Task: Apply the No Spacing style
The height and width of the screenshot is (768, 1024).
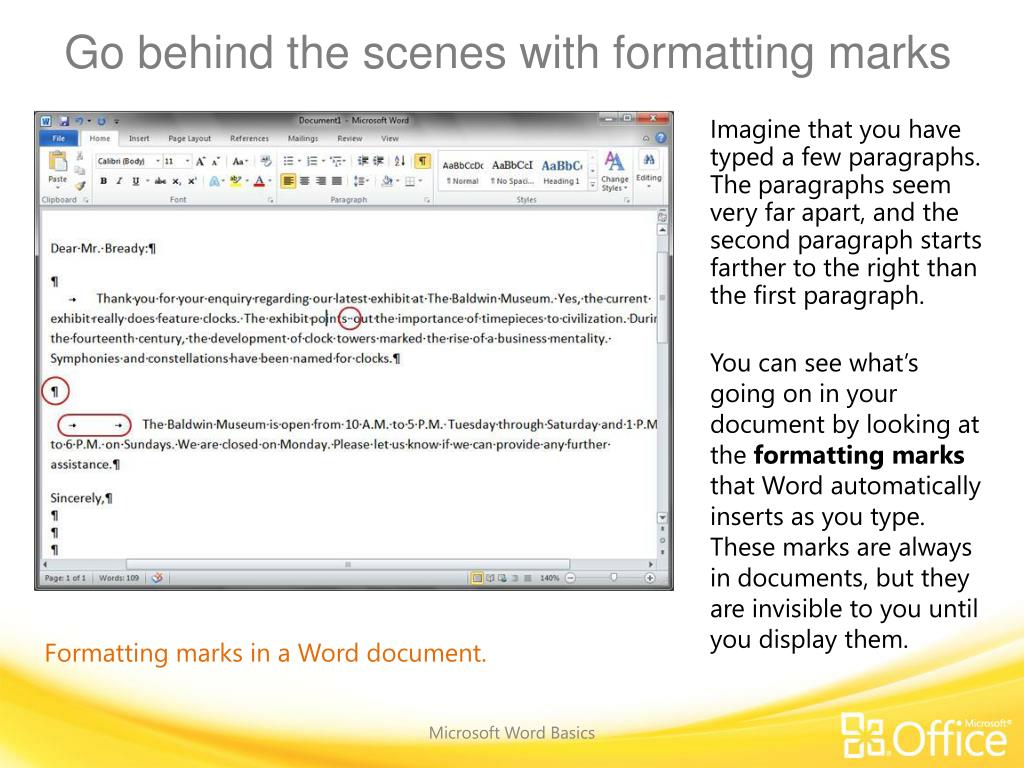Action: [x=512, y=172]
